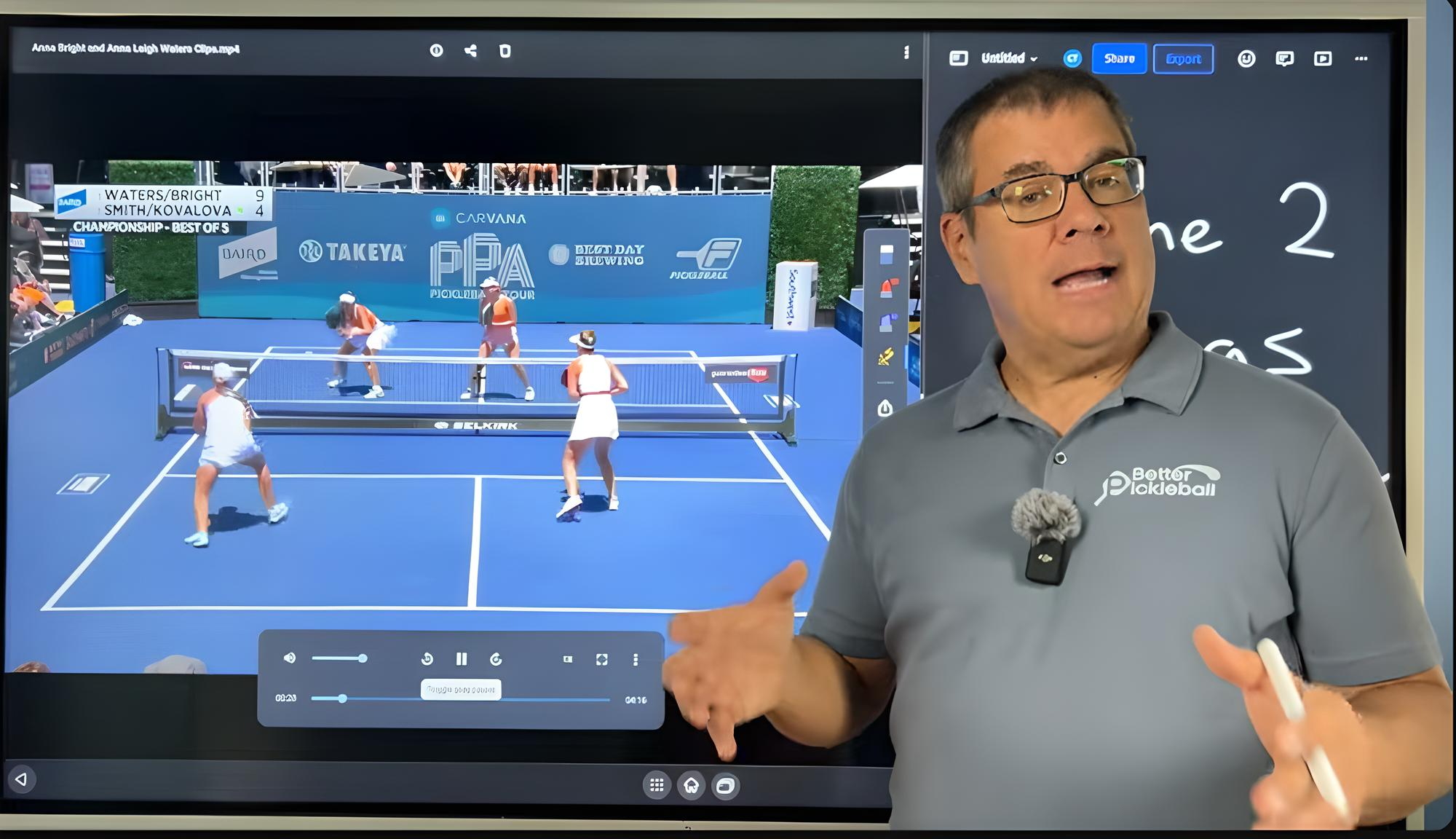Viewport: 1456px width, 839px height.
Task: Toggle fullscreen mode in video player
Action: [x=601, y=659]
